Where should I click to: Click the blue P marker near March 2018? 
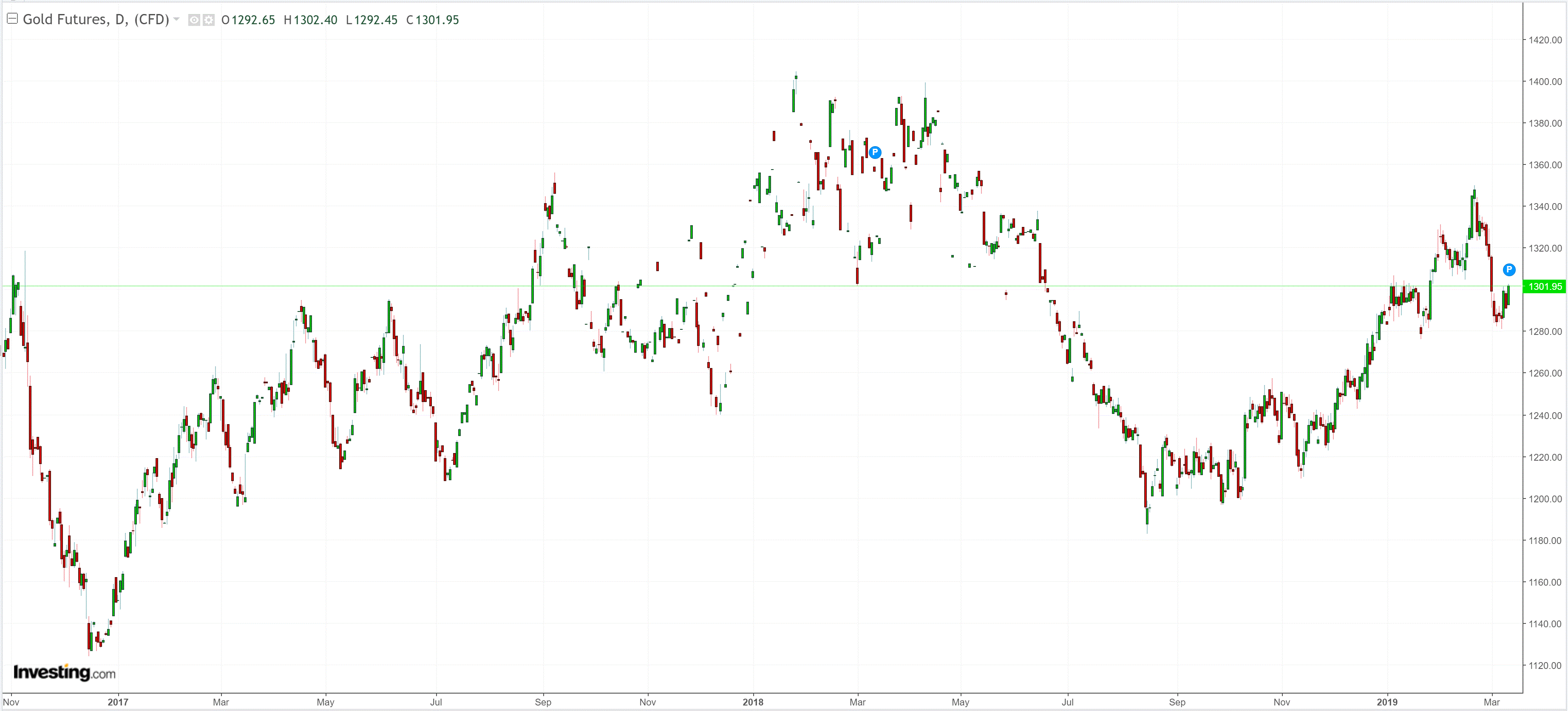(875, 152)
